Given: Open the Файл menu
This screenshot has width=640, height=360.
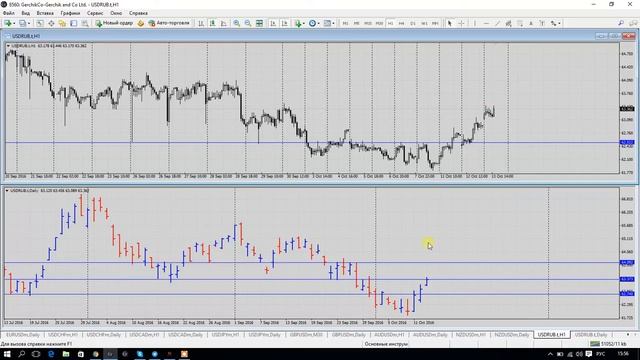Looking at the screenshot, I should [x=9, y=13].
